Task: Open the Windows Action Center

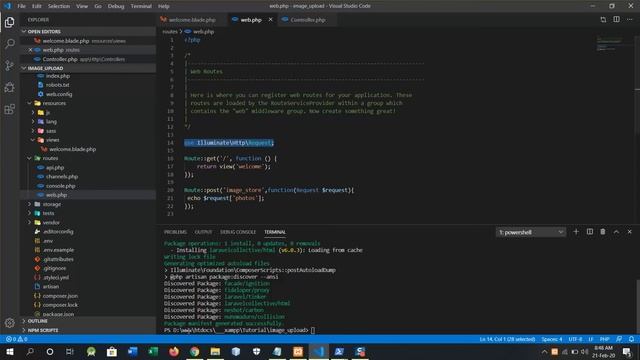Action: 627,351
